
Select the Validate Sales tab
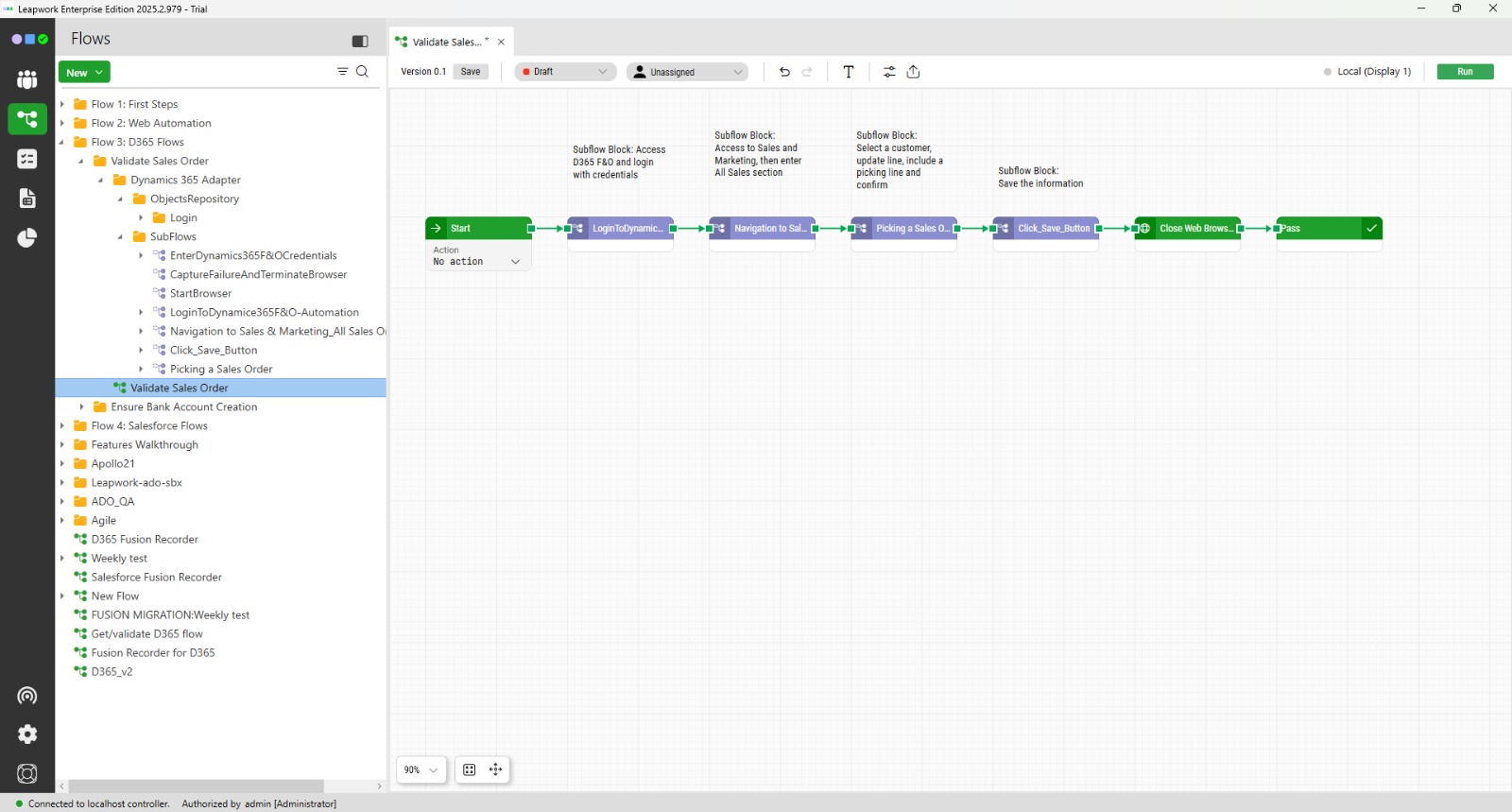point(446,42)
